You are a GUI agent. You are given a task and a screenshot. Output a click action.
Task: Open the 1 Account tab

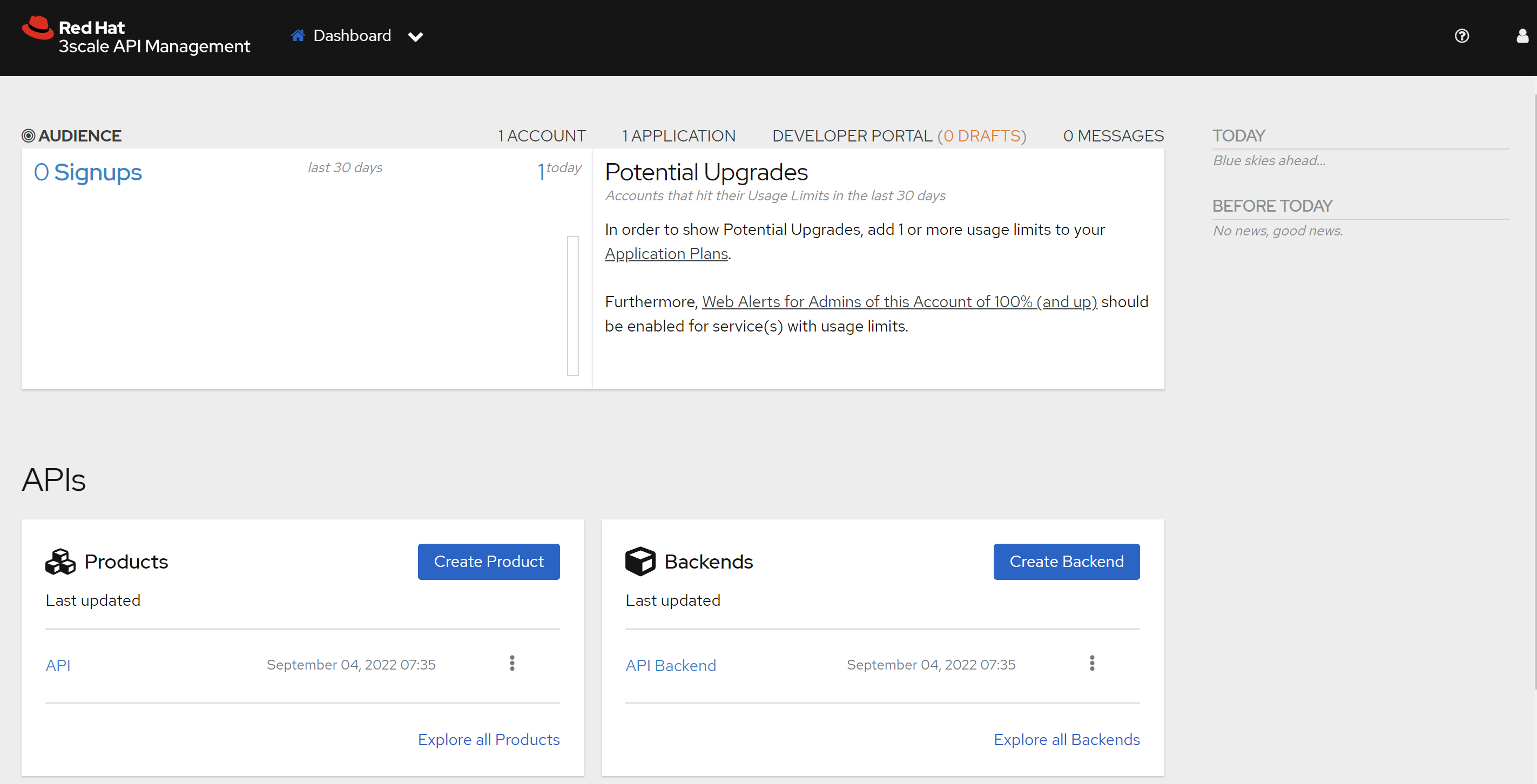click(542, 136)
